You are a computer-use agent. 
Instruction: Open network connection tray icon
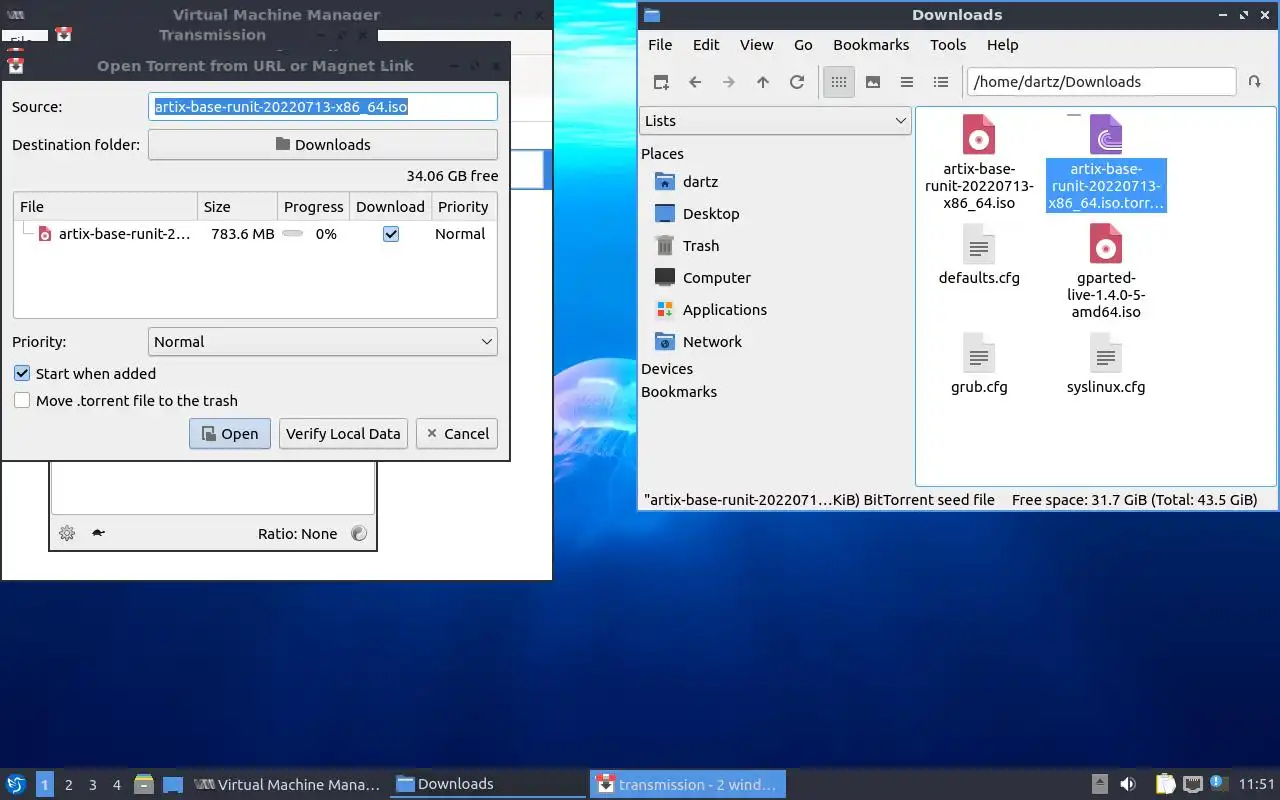pyautogui.click(x=1192, y=784)
